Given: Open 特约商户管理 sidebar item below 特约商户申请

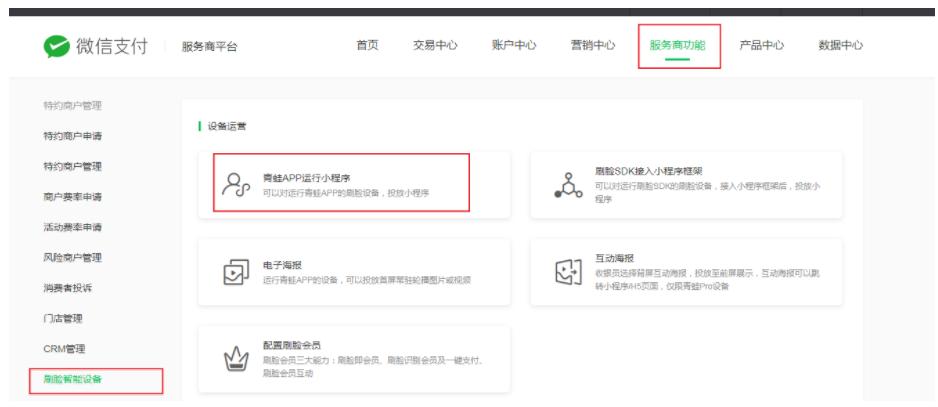Looking at the screenshot, I should 72,166.
